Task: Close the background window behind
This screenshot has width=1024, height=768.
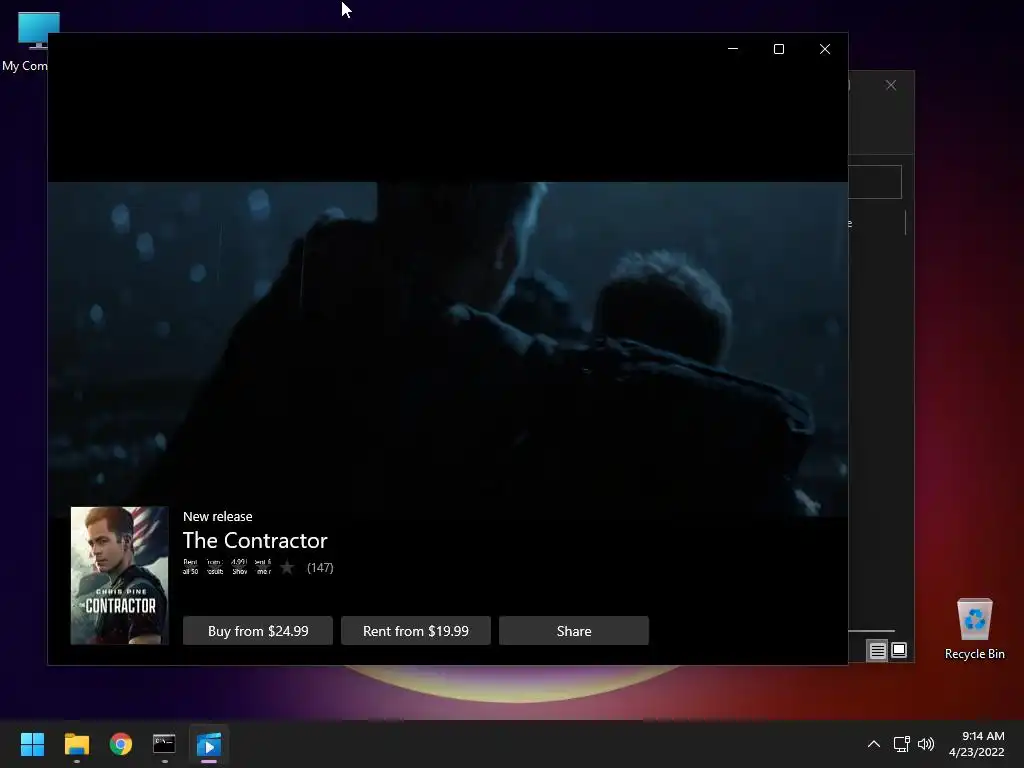Action: point(891,85)
